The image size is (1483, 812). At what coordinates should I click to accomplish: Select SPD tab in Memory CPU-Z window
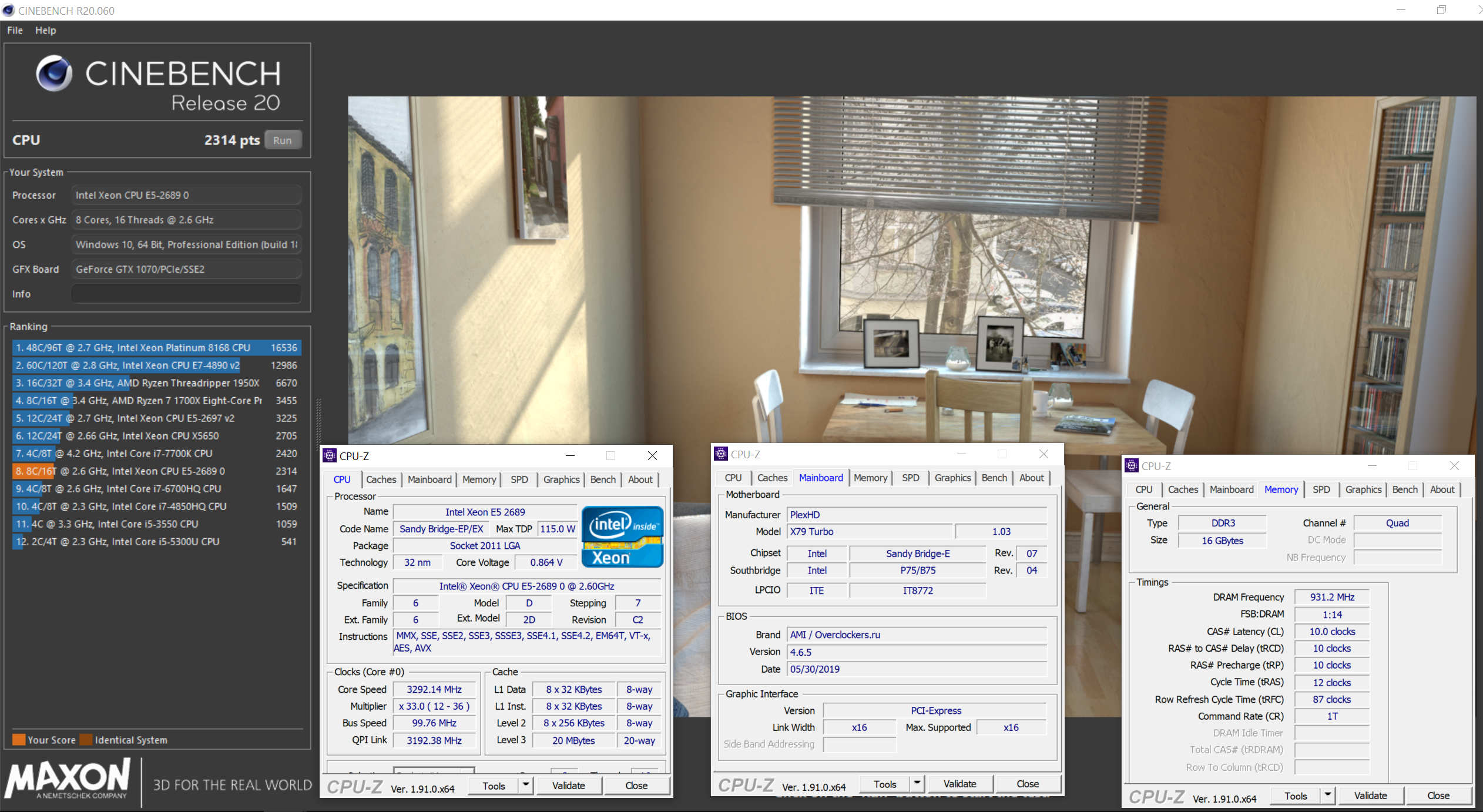click(x=1321, y=489)
